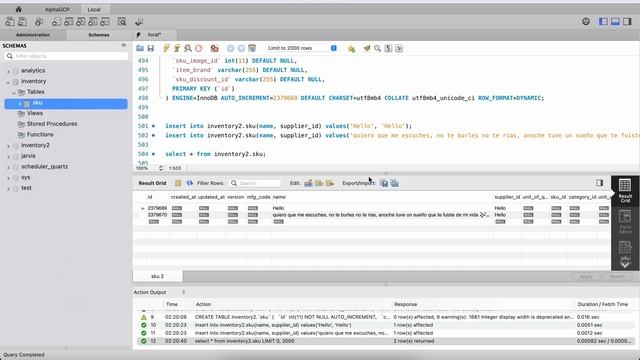640x360 pixels.
Task: Collapse the Tables node under inventory
Action: pyautogui.click(x=13, y=92)
